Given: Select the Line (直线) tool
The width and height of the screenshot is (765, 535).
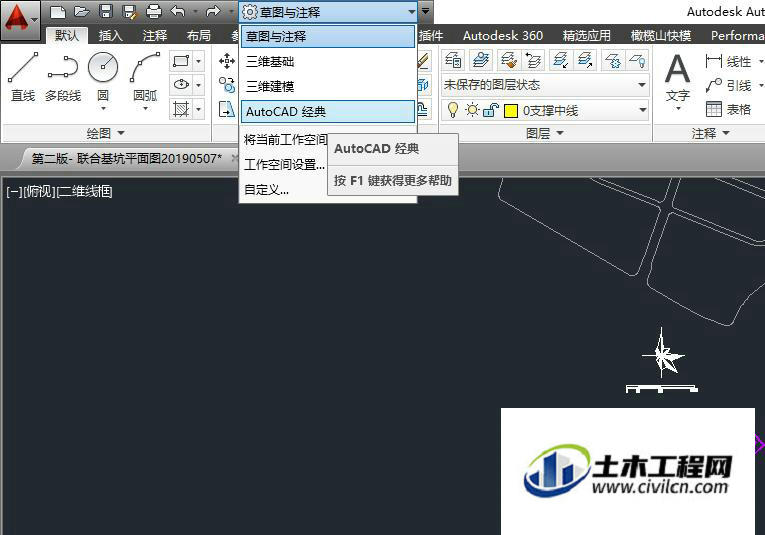Looking at the screenshot, I should [23, 77].
